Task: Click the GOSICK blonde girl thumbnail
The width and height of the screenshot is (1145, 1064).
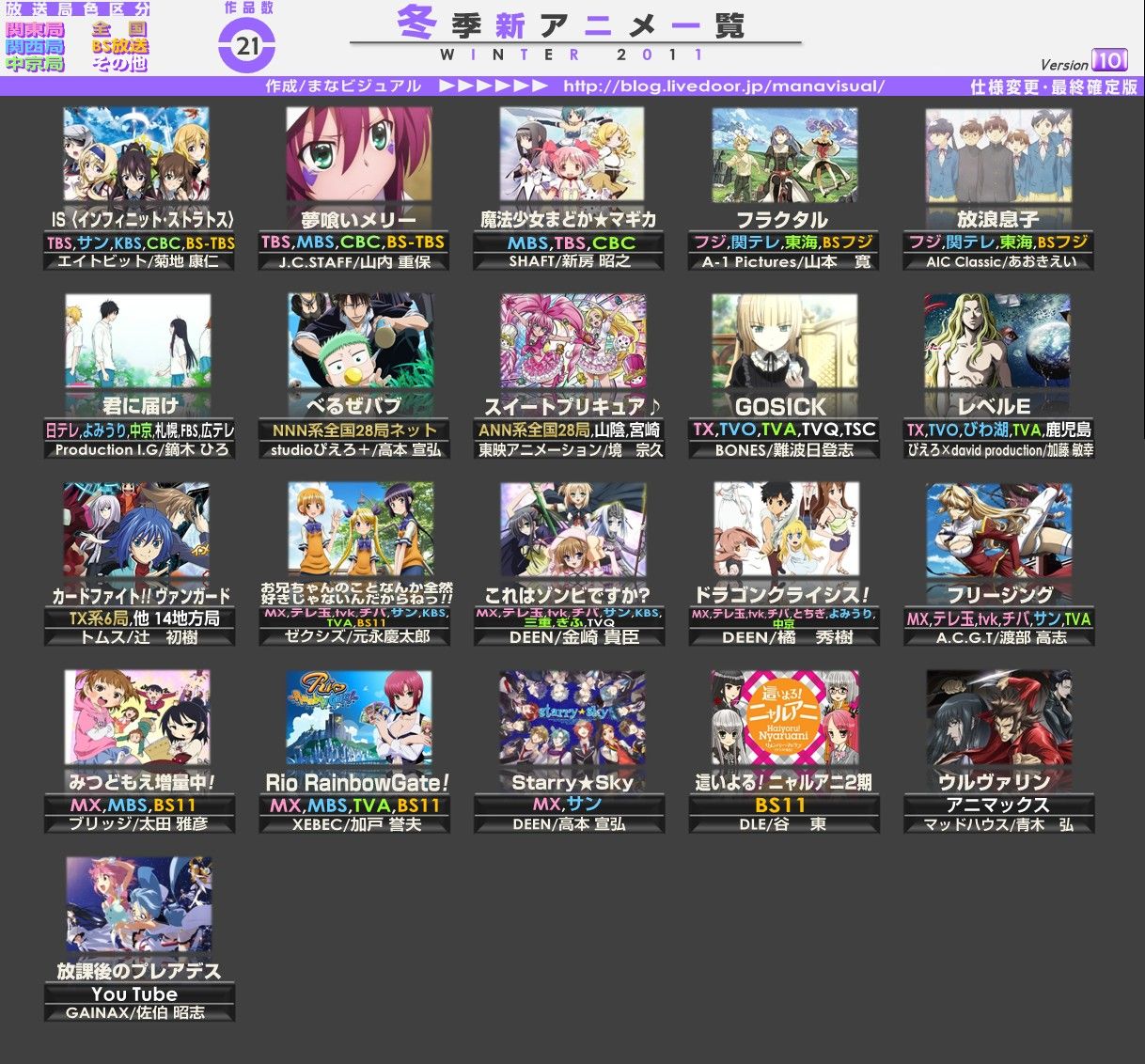Action: point(785,341)
